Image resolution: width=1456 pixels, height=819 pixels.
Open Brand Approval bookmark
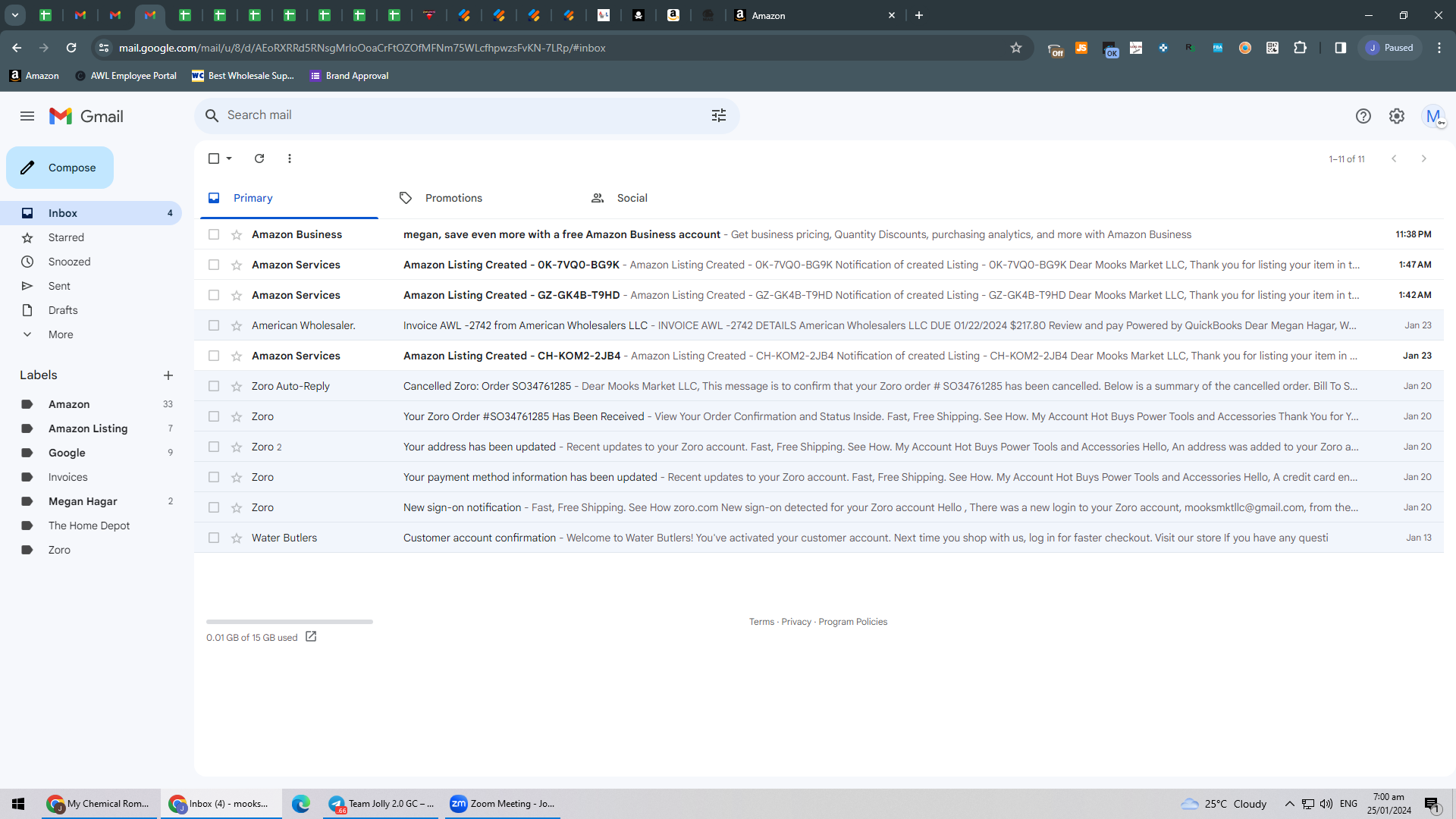pyautogui.click(x=349, y=76)
